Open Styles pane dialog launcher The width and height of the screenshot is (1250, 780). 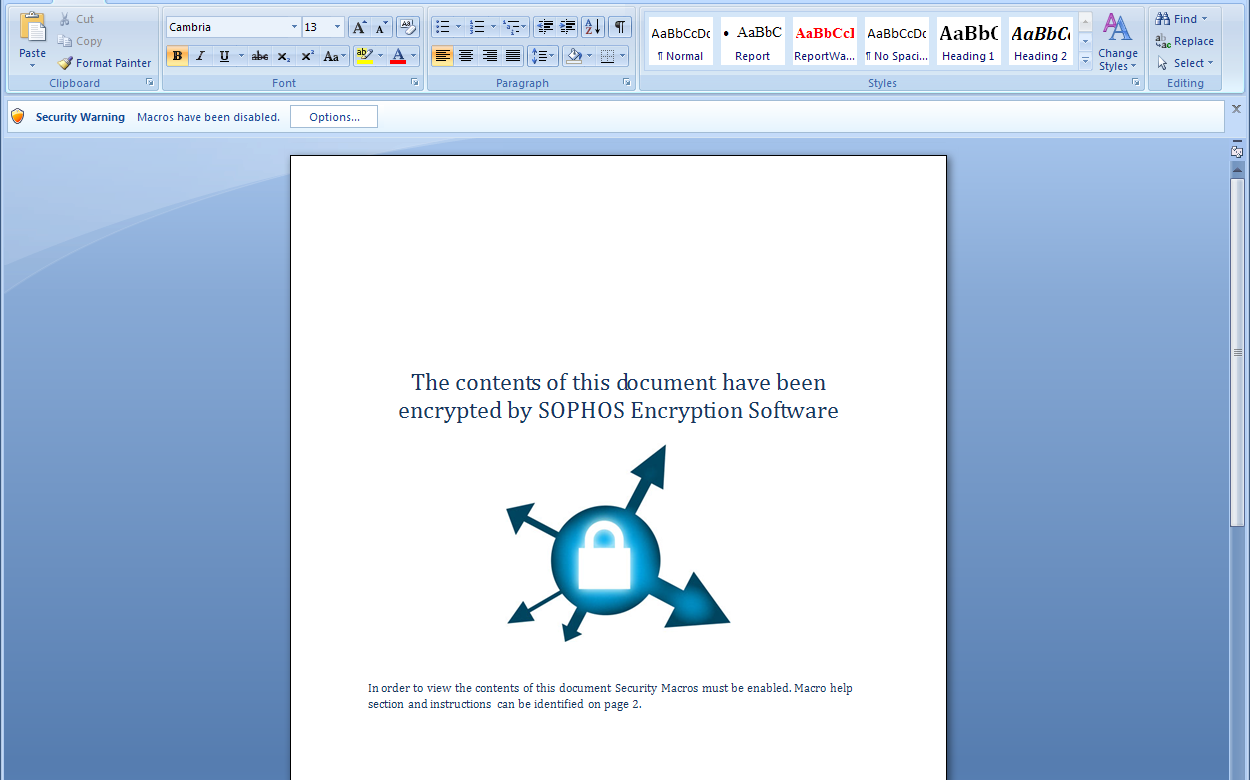(x=1136, y=83)
